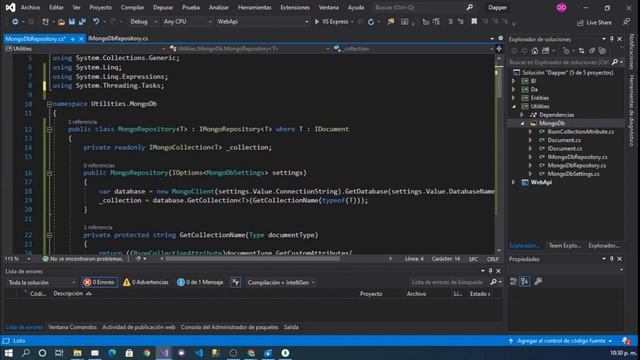This screenshot has width=640, height=360.
Task: Click Properties panel wrench icon
Action: click(x=538, y=281)
